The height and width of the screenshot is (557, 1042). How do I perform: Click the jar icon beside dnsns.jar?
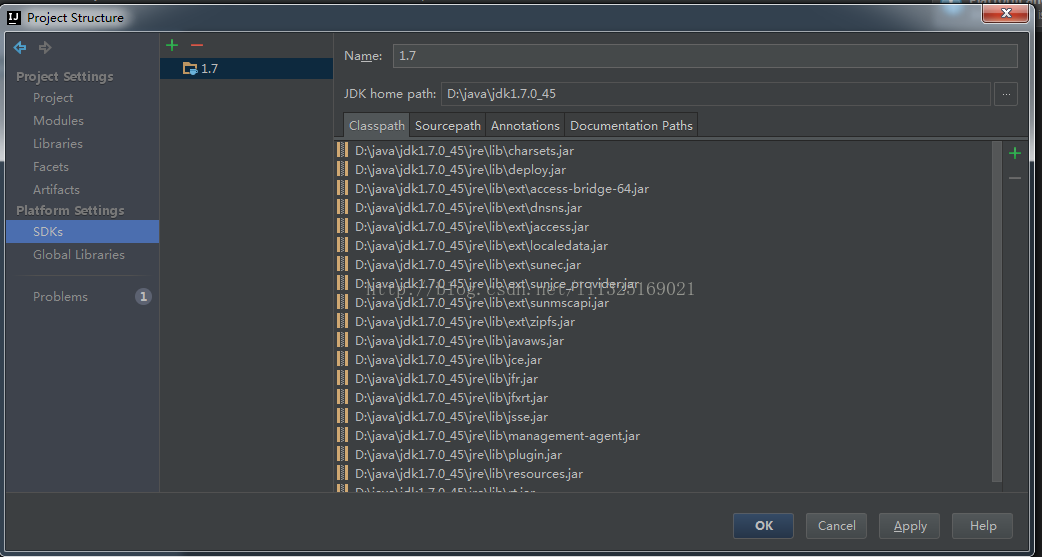342,207
